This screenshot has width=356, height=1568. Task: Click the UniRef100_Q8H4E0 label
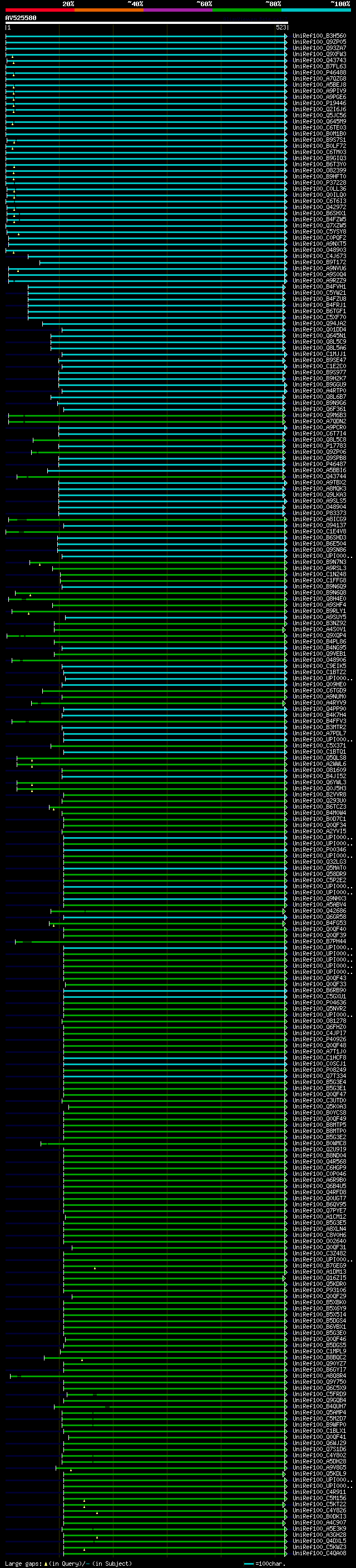(319, 599)
